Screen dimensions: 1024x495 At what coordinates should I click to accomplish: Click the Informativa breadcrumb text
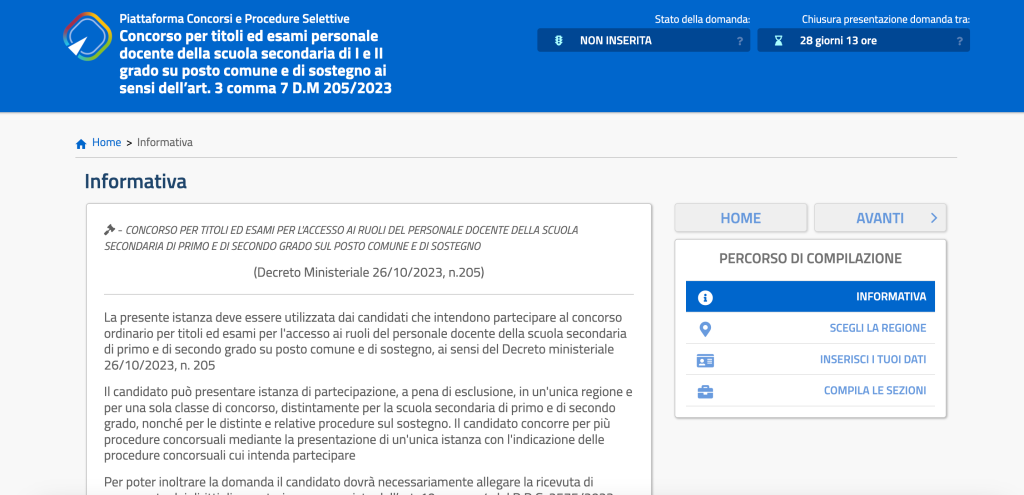point(165,142)
